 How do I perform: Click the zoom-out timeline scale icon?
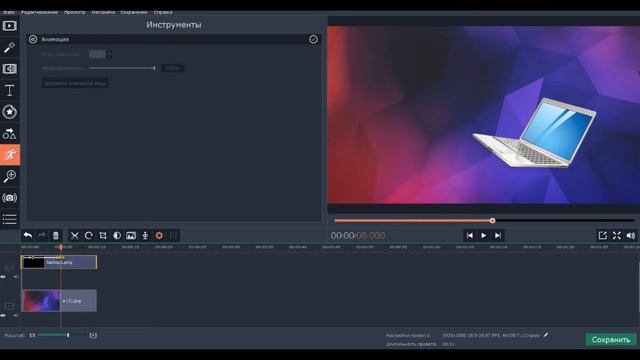click(x=32, y=336)
